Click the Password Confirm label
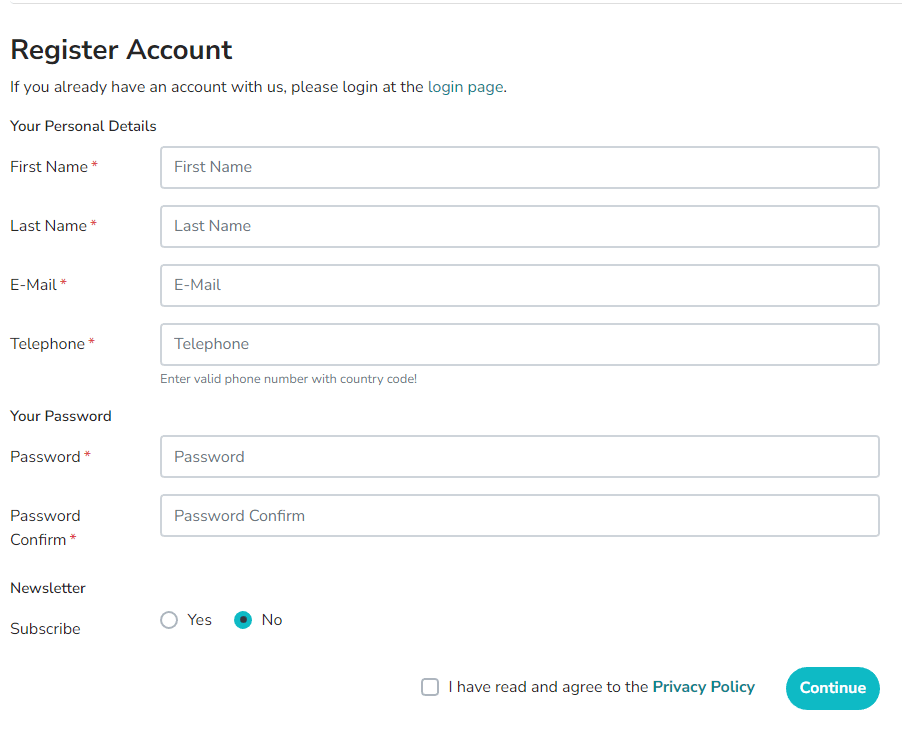The image size is (902, 731). 45,527
